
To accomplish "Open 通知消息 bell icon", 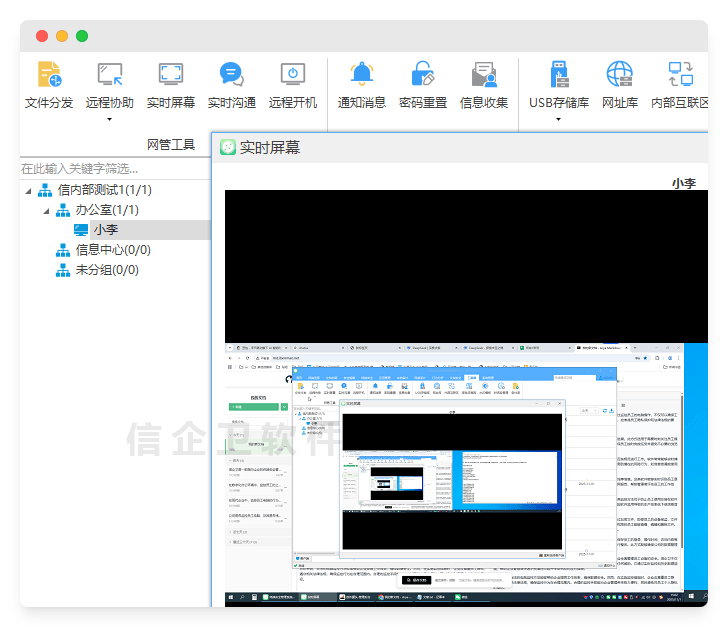I will tap(362, 75).
